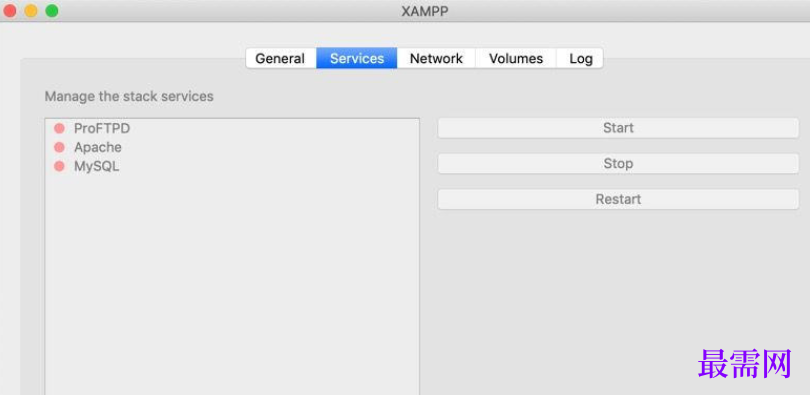
Task: Click the red status dot beside Apache
Action: (59, 147)
